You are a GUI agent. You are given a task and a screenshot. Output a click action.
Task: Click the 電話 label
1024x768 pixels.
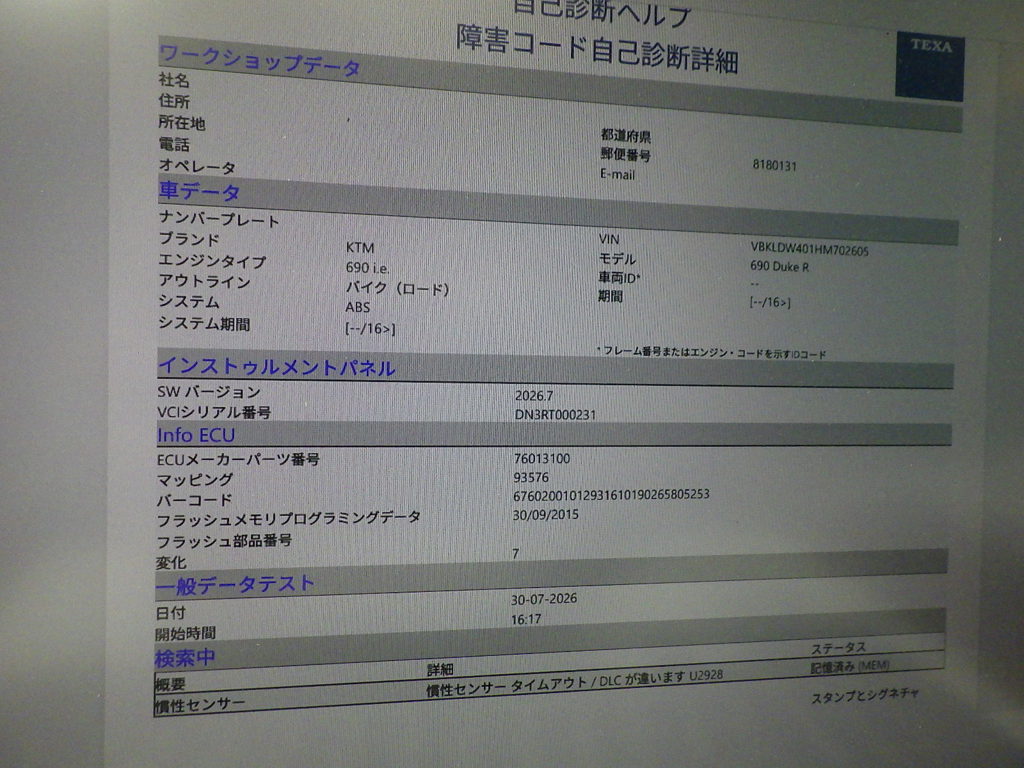coord(174,144)
